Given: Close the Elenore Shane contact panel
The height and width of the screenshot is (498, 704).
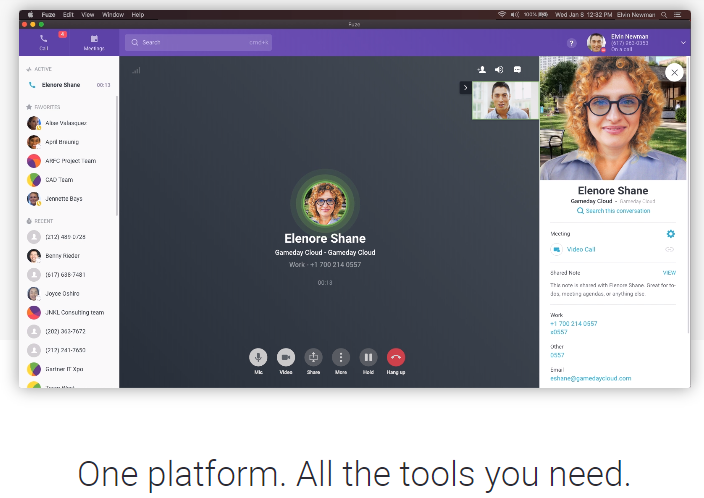Looking at the screenshot, I should 674,72.
